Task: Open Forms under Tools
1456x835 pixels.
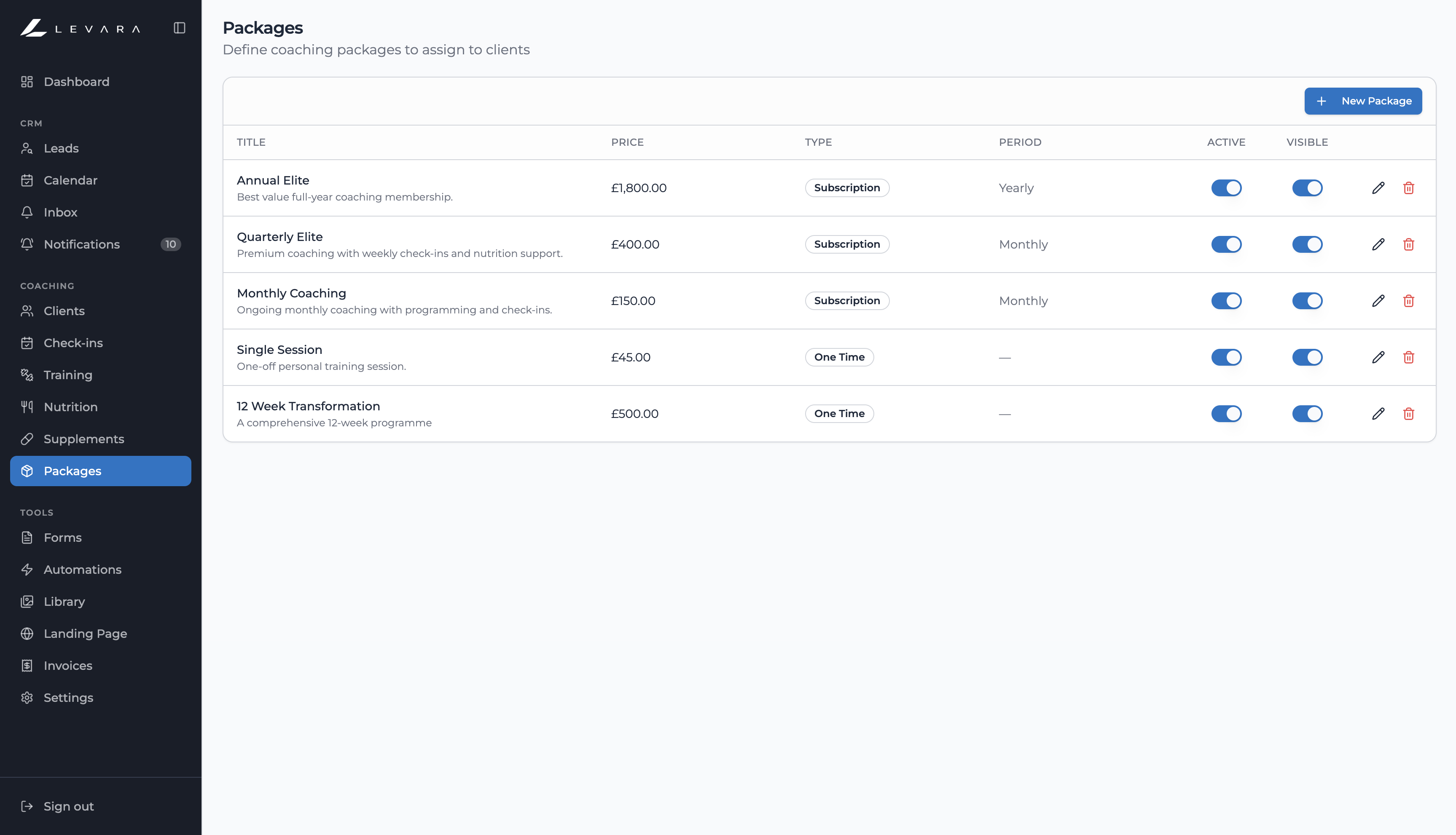Action: pos(100,538)
